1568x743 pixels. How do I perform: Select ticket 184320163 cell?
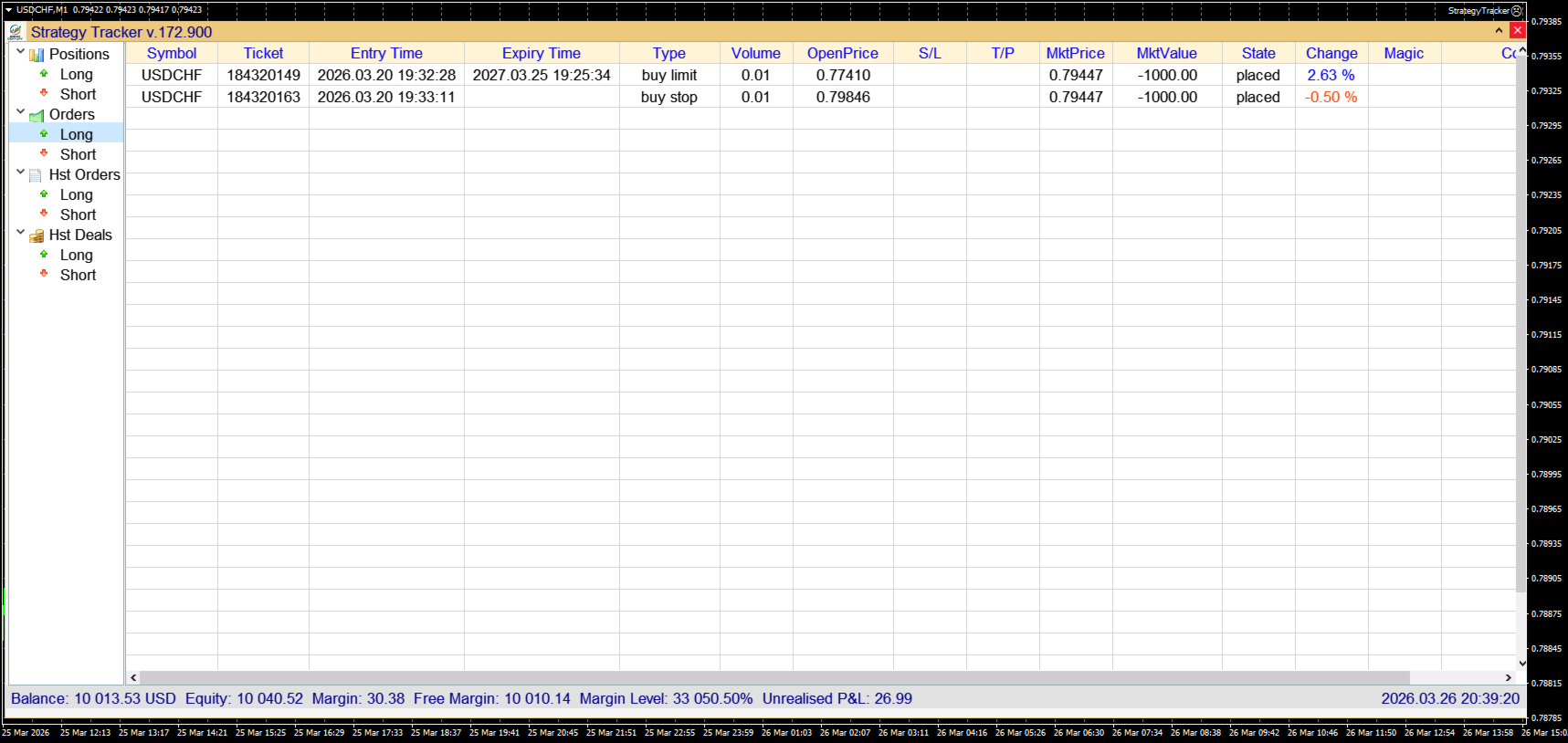coord(263,97)
